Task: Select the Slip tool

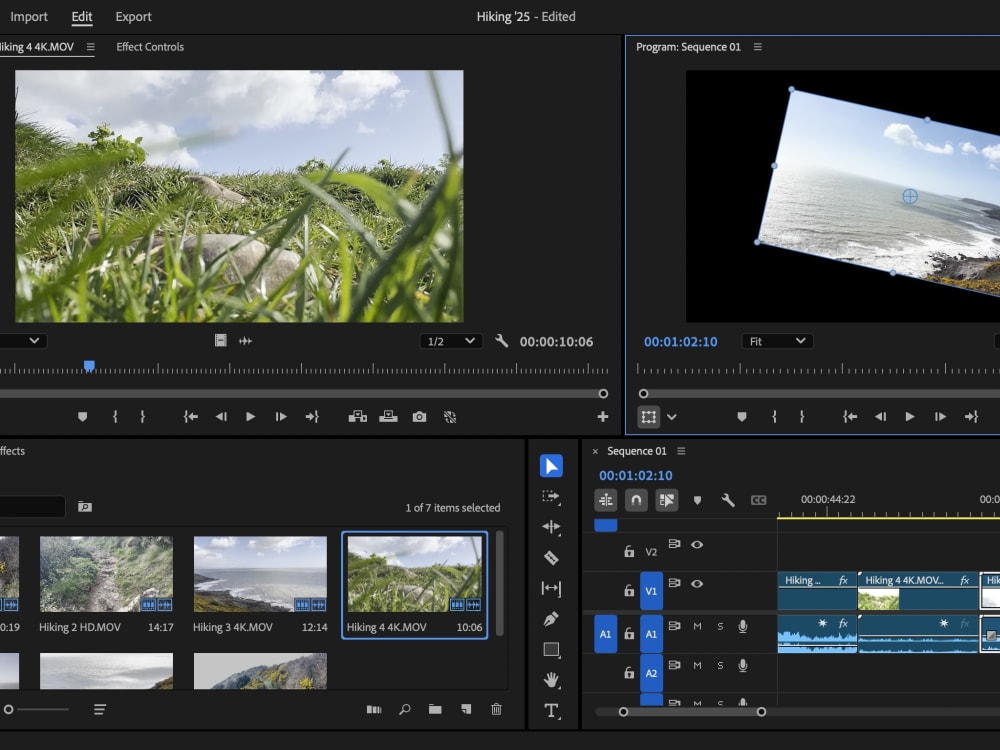Action: click(x=551, y=588)
